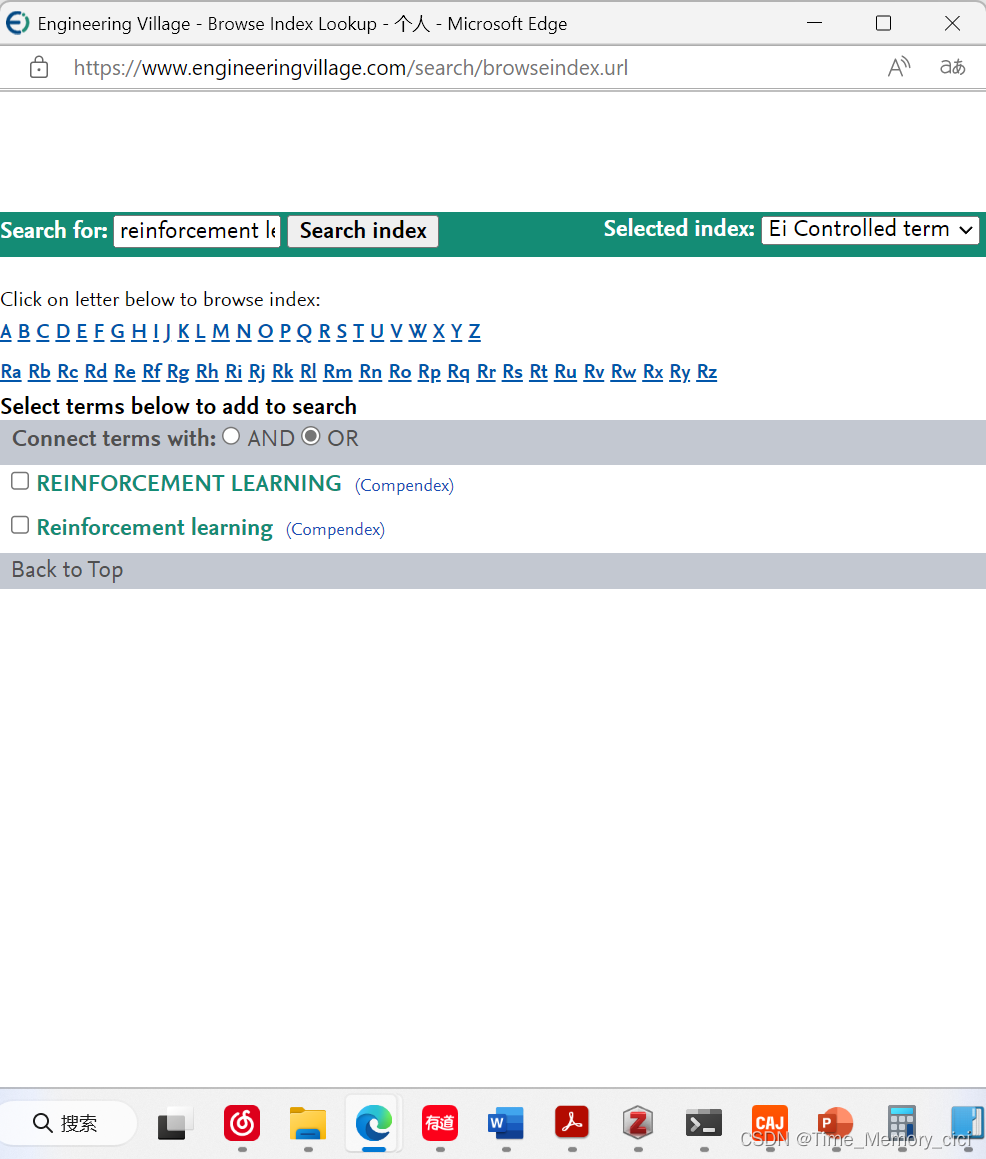Image resolution: width=986 pixels, height=1159 pixels.
Task: Click the REINFORCEMENT LEARNING term label
Action: (189, 483)
